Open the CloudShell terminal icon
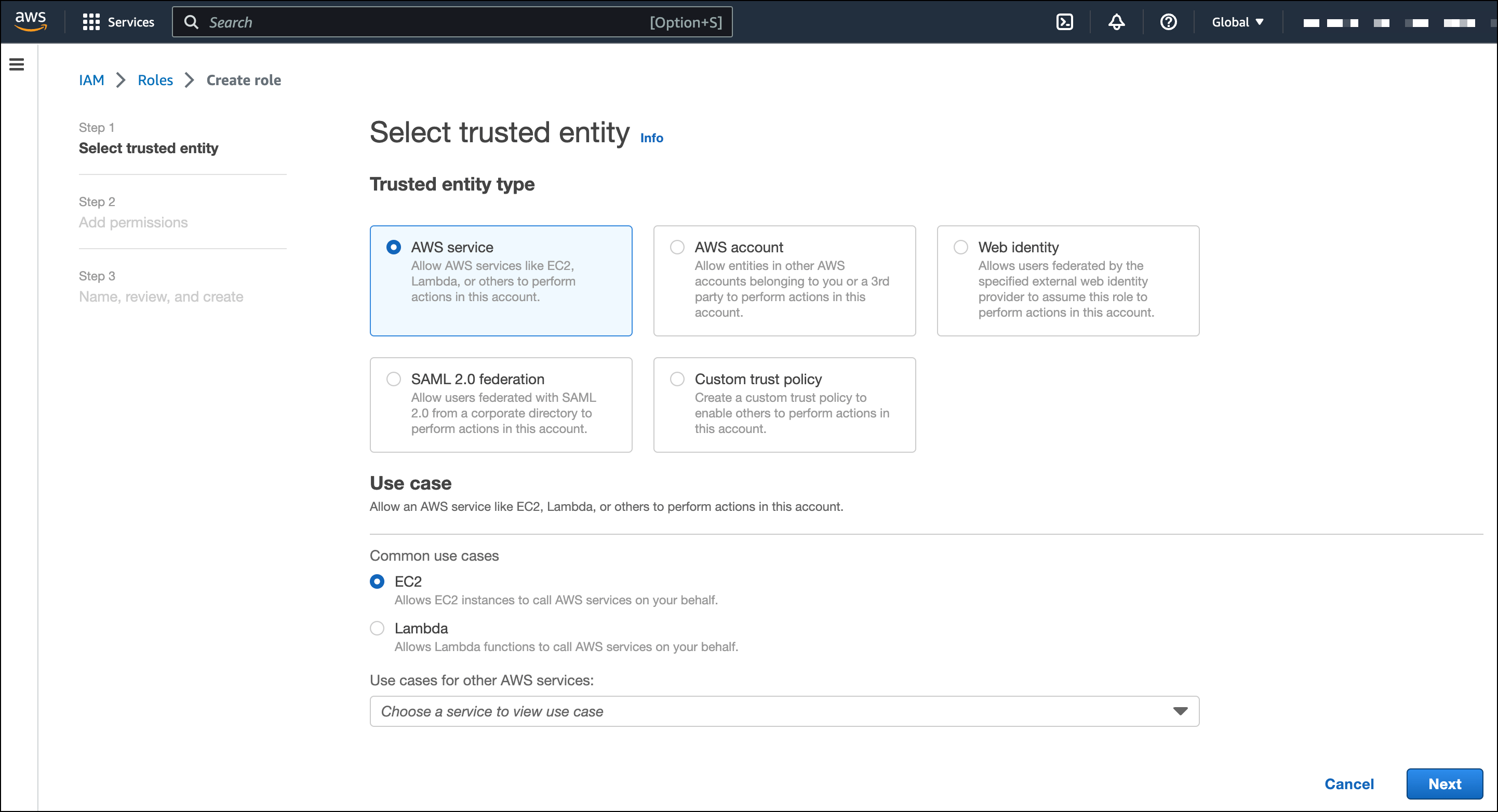Screen dimensions: 1498x812 (x=1065, y=21)
